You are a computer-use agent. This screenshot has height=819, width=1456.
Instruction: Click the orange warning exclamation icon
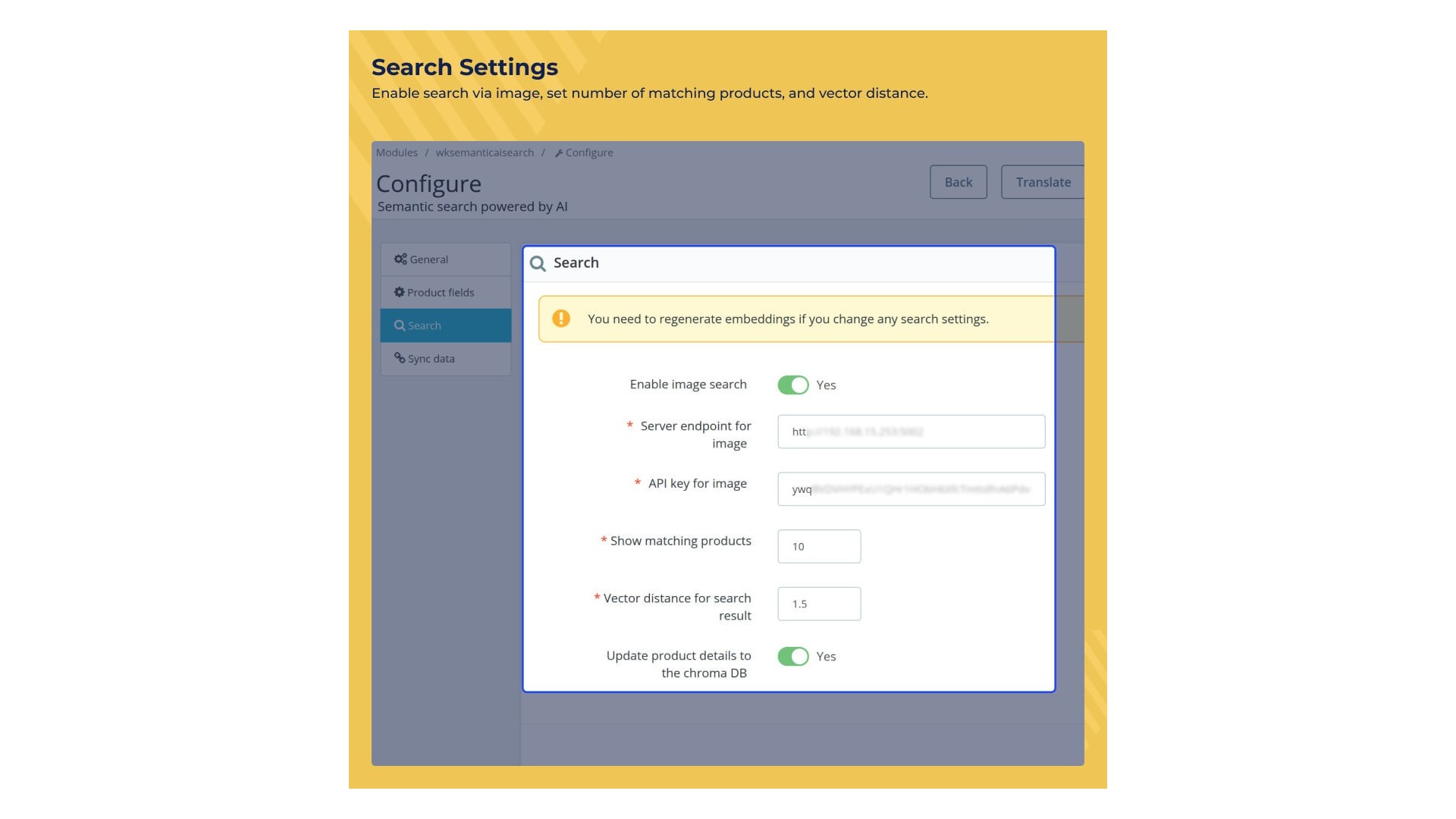[561, 318]
